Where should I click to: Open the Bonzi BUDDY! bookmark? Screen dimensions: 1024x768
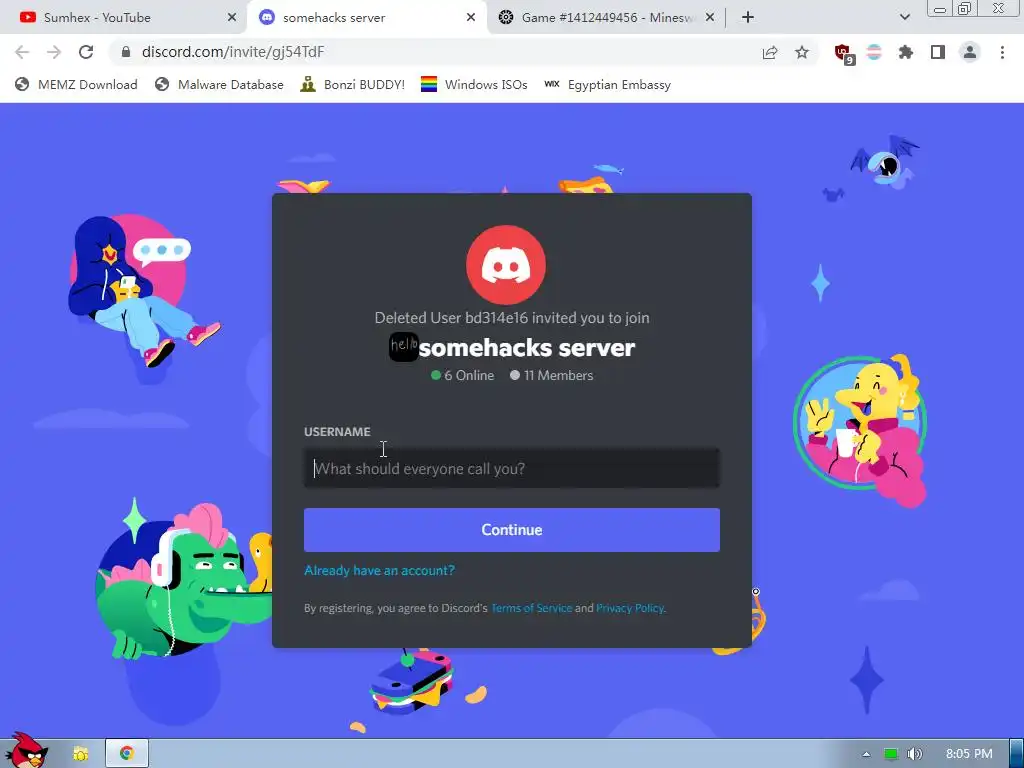353,84
